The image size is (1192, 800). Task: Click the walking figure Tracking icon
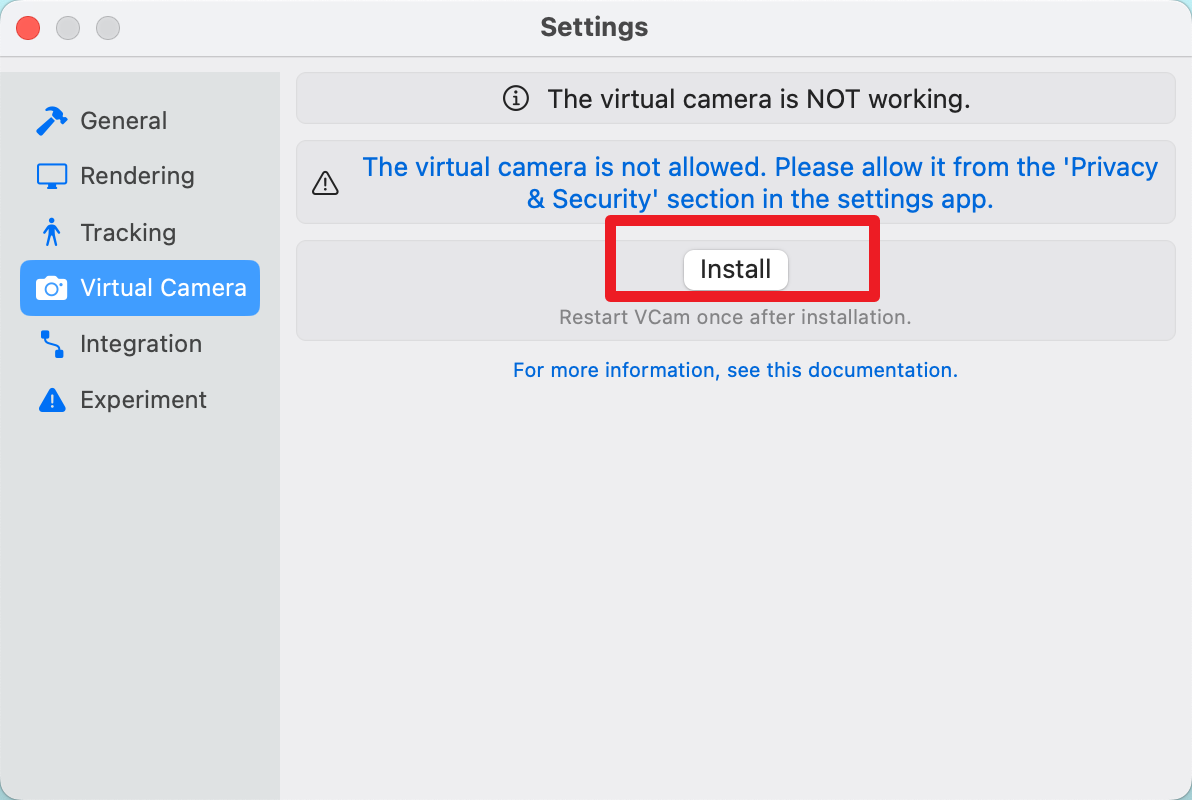[51, 233]
